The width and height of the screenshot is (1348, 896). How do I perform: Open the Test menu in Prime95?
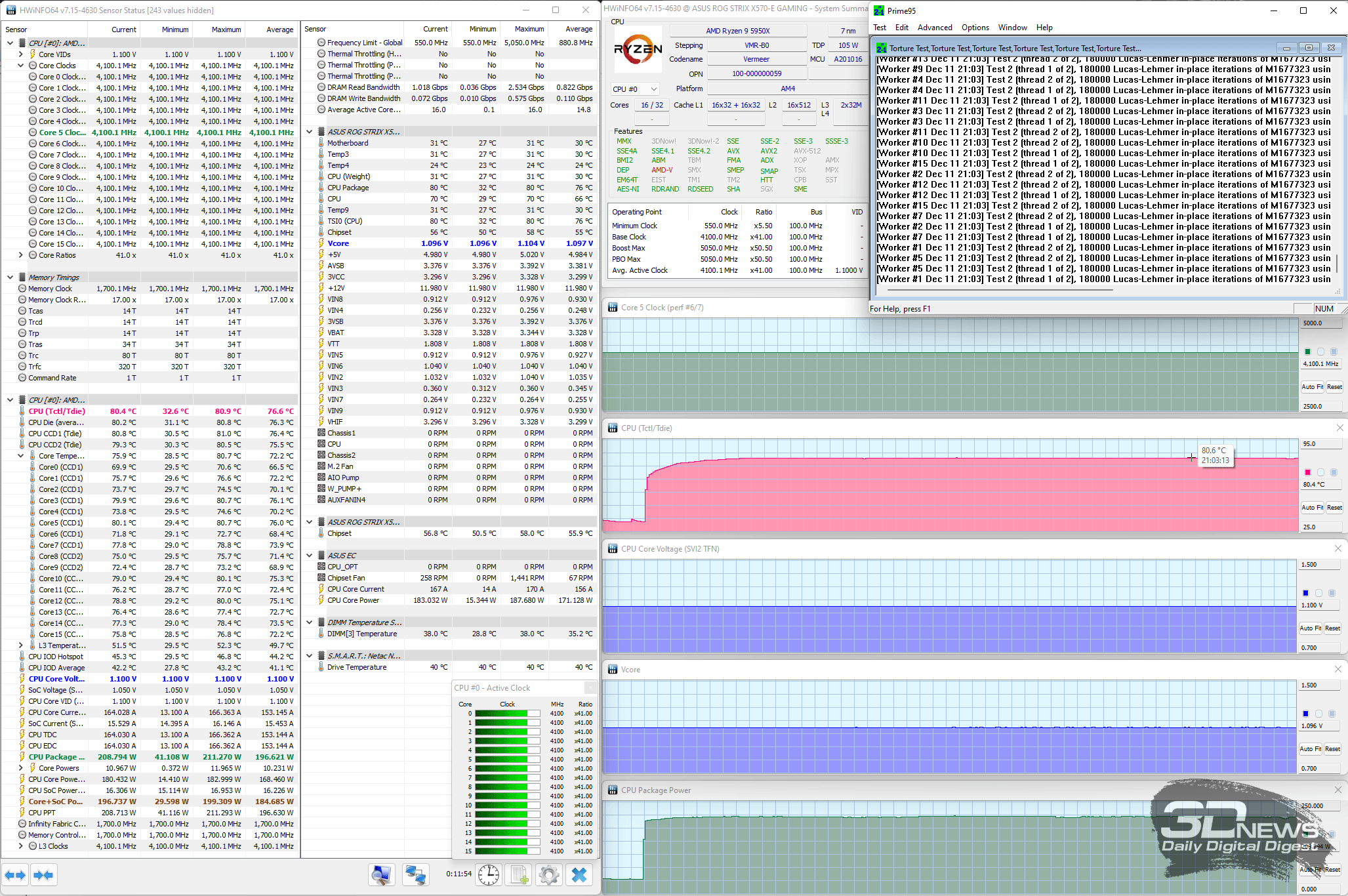click(880, 28)
